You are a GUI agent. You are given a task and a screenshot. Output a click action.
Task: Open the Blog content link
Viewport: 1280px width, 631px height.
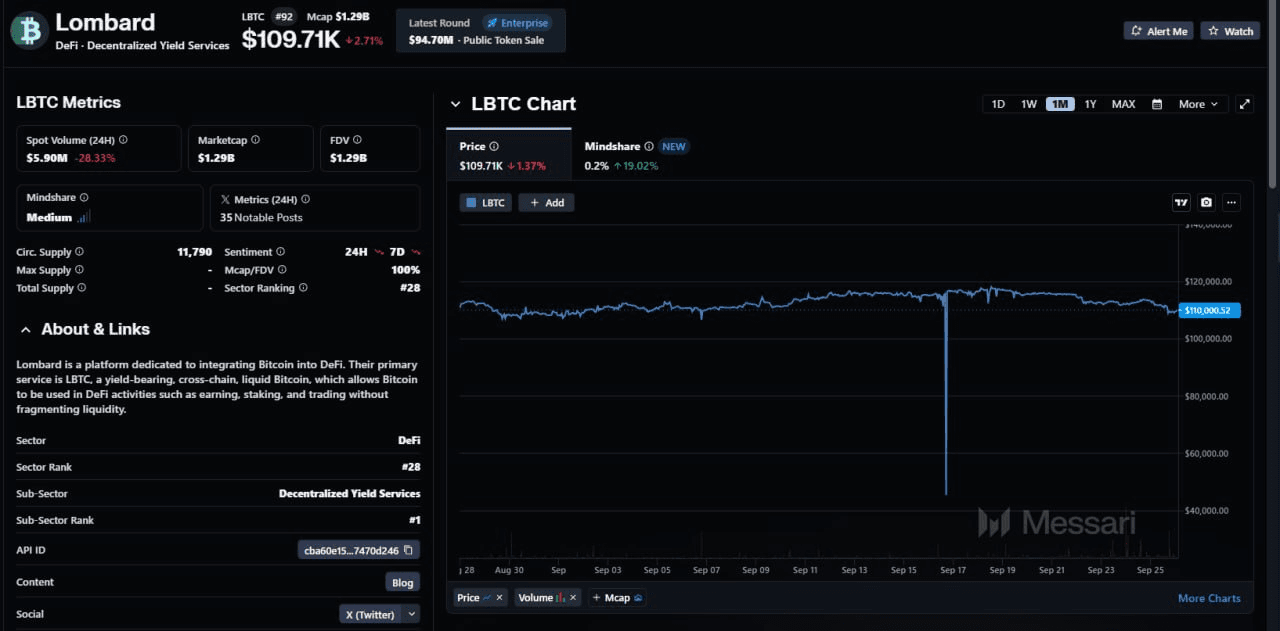tap(403, 582)
